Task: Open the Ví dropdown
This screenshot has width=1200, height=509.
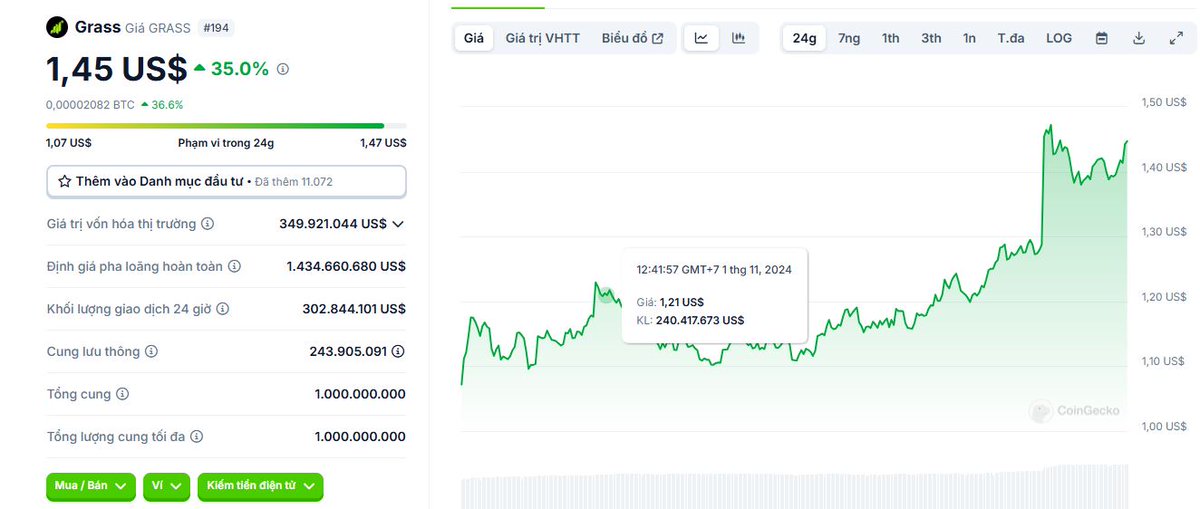Action: pyautogui.click(x=166, y=486)
